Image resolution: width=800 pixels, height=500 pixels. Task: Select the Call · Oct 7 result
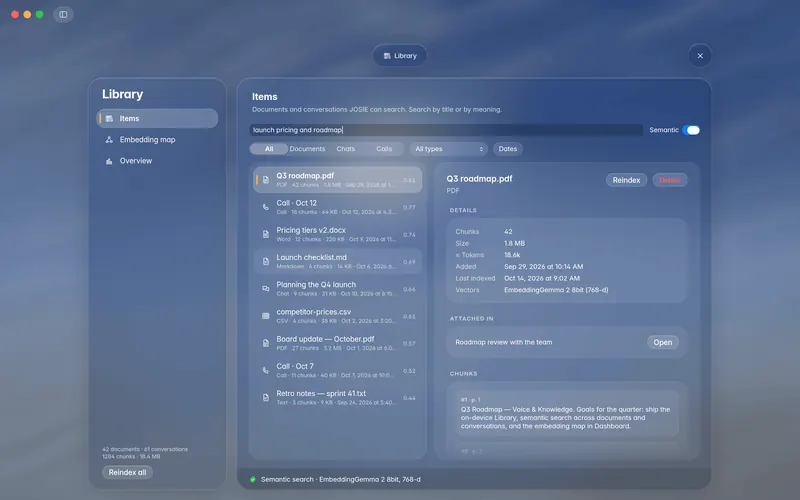click(338, 370)
